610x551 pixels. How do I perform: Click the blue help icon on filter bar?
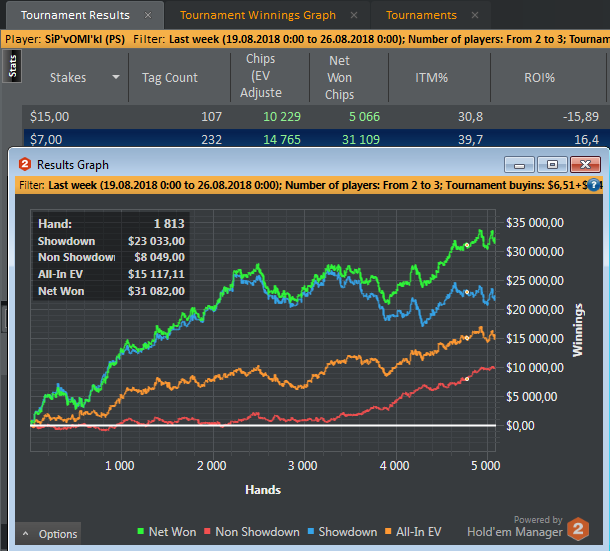point(594,185)
